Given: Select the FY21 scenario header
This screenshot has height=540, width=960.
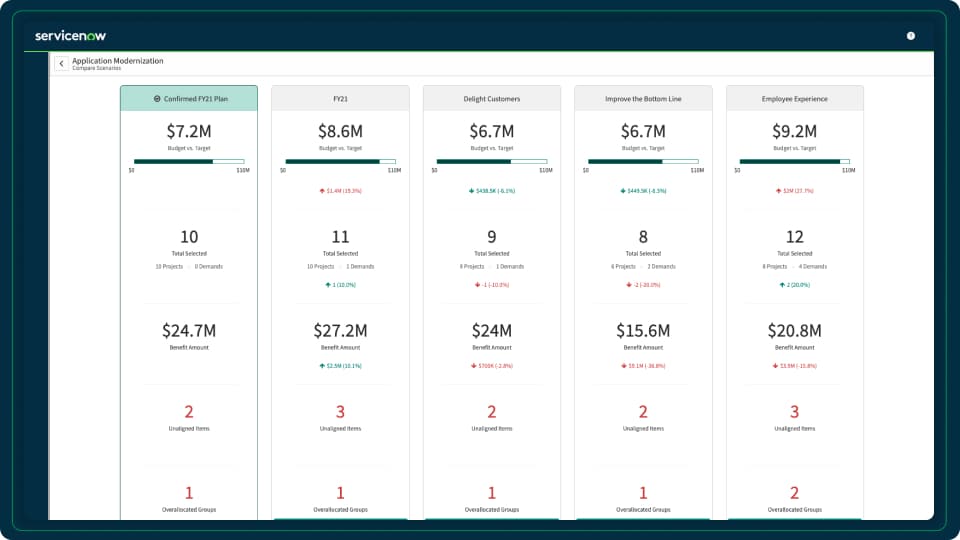Looking at the screenshot, I should pos(340,99).
